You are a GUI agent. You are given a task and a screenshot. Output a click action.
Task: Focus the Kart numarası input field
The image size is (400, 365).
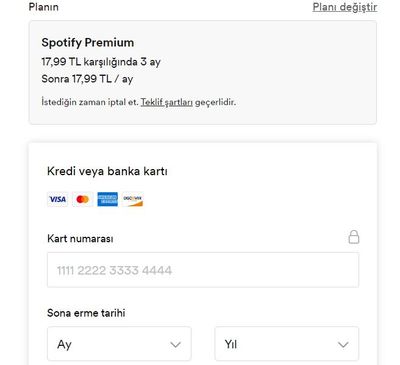point(203,270)
